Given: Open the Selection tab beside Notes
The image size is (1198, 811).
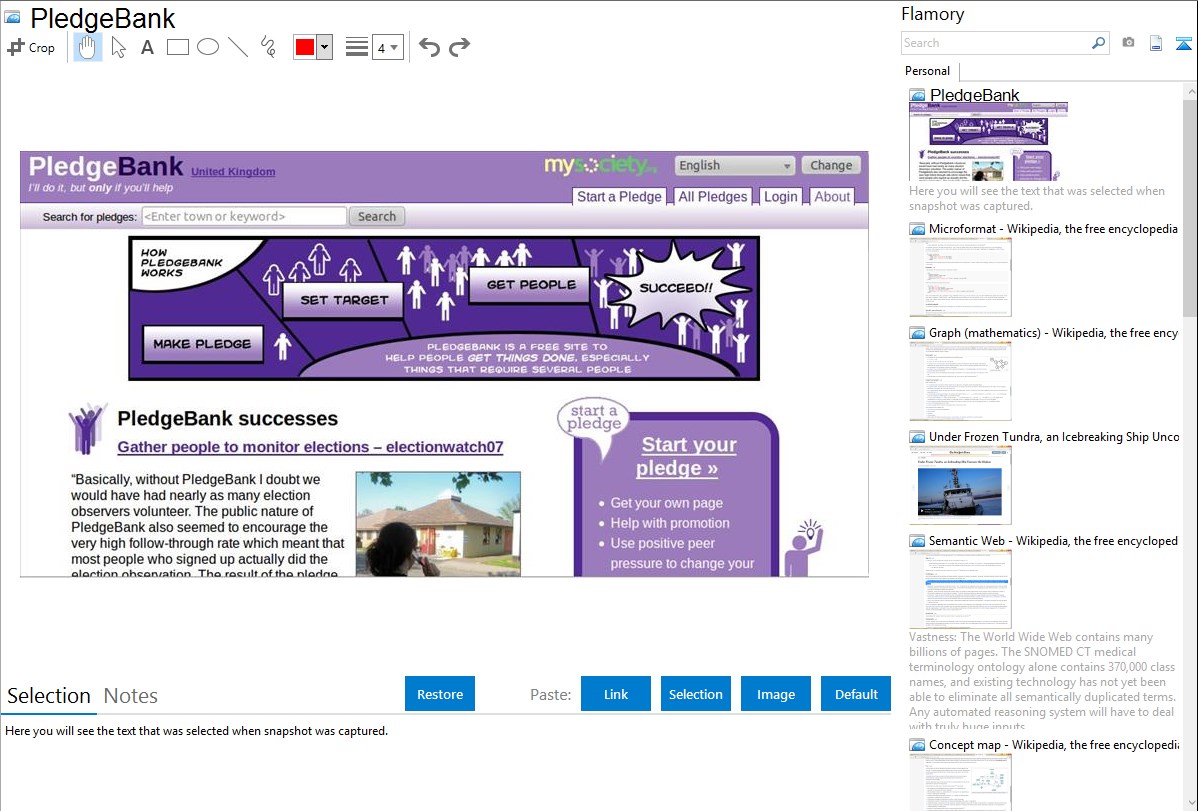Looking at the screenshot, I should coord(49,696).
